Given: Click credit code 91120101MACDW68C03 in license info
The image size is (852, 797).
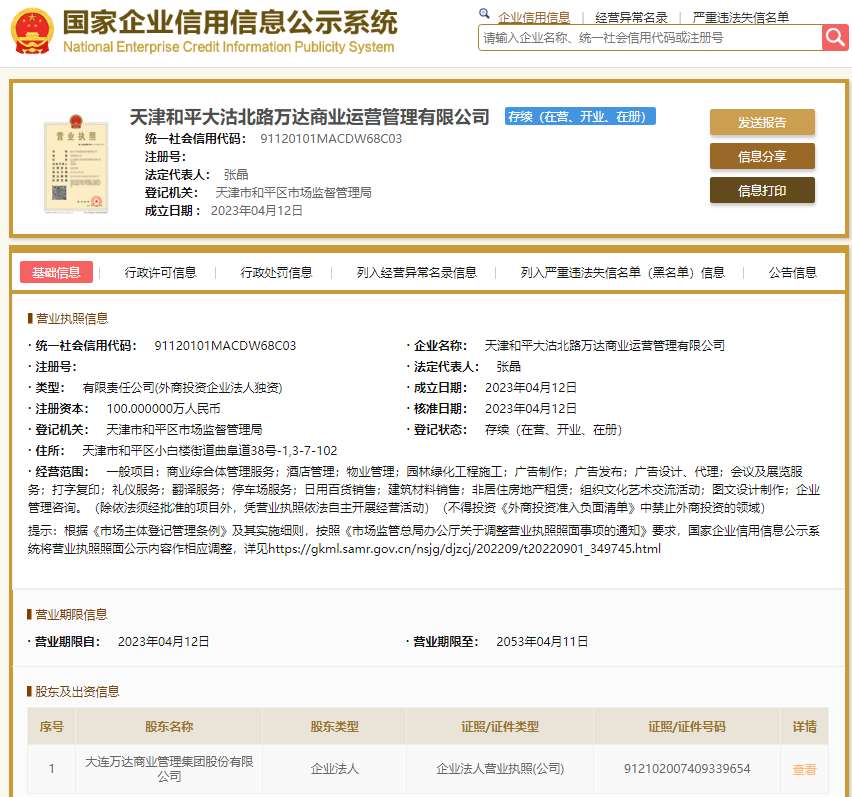Looking at the screenshot, I should click(x=225, y=346).
